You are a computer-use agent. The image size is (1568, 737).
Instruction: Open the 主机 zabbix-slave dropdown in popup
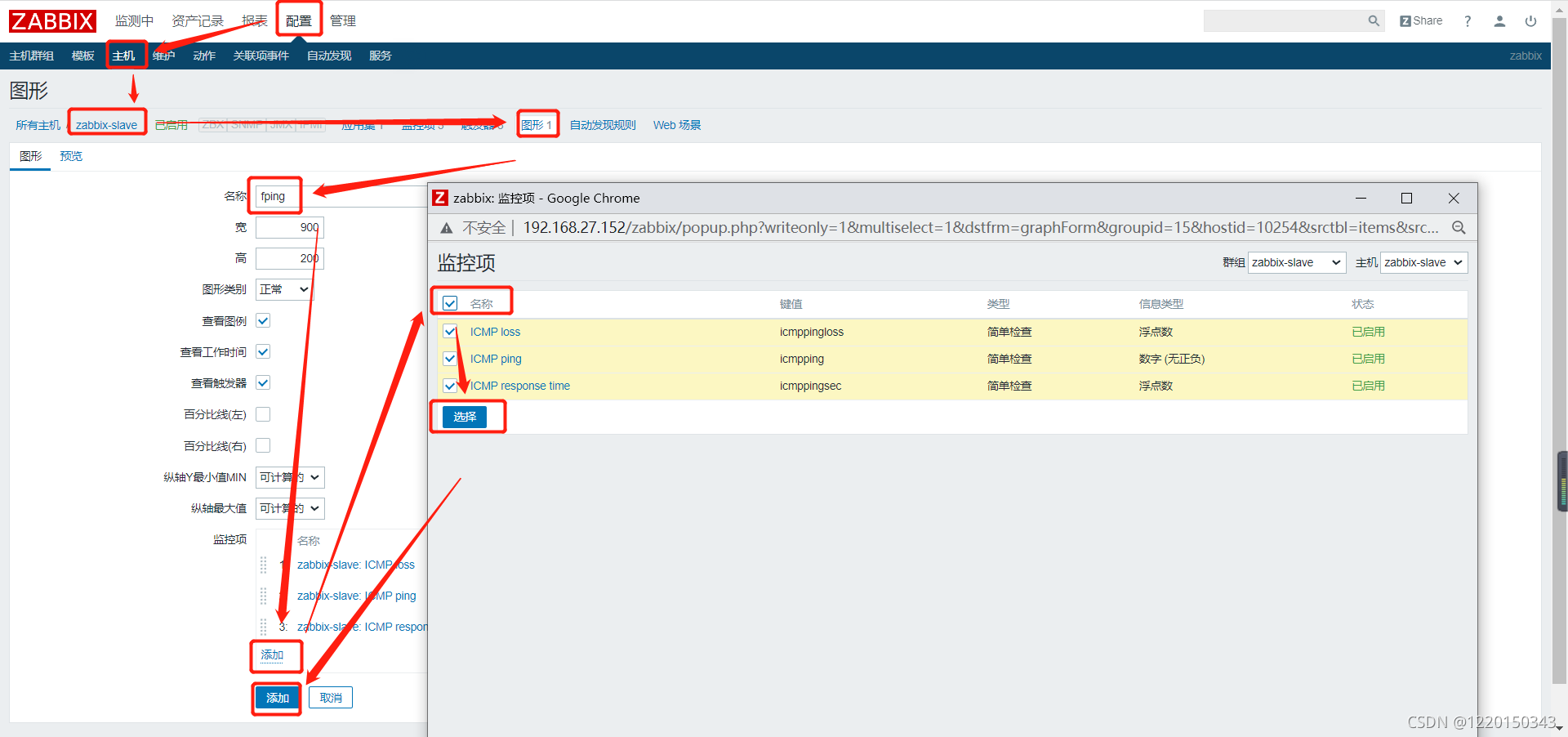pyautogui.click(x=1424, y=262)
